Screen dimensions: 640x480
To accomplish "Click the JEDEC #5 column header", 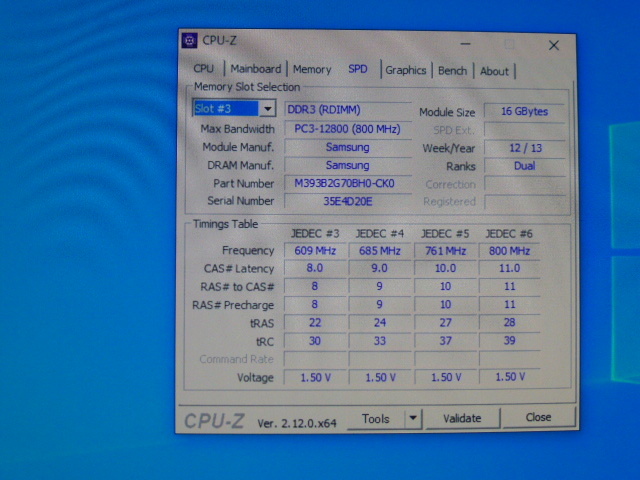I will [x=445, y=234].
